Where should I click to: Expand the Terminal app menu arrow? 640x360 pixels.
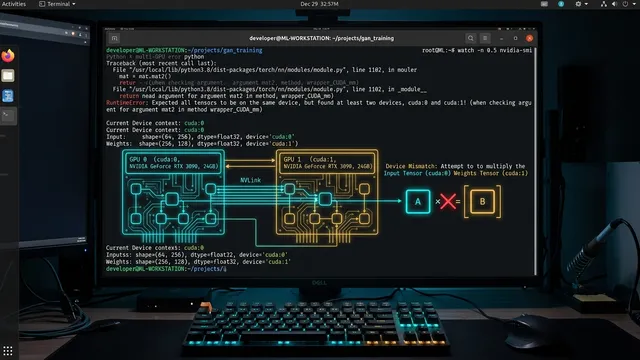(x=74, y=4)
